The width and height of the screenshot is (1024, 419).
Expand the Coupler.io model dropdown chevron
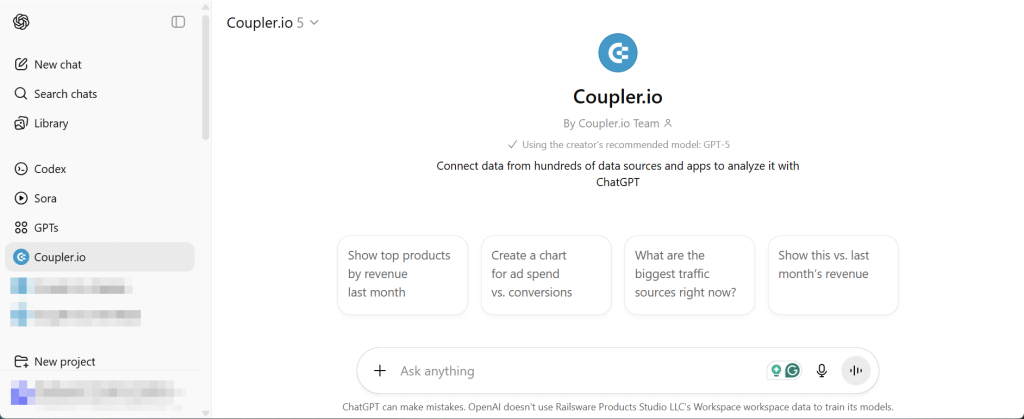point(314,22)
